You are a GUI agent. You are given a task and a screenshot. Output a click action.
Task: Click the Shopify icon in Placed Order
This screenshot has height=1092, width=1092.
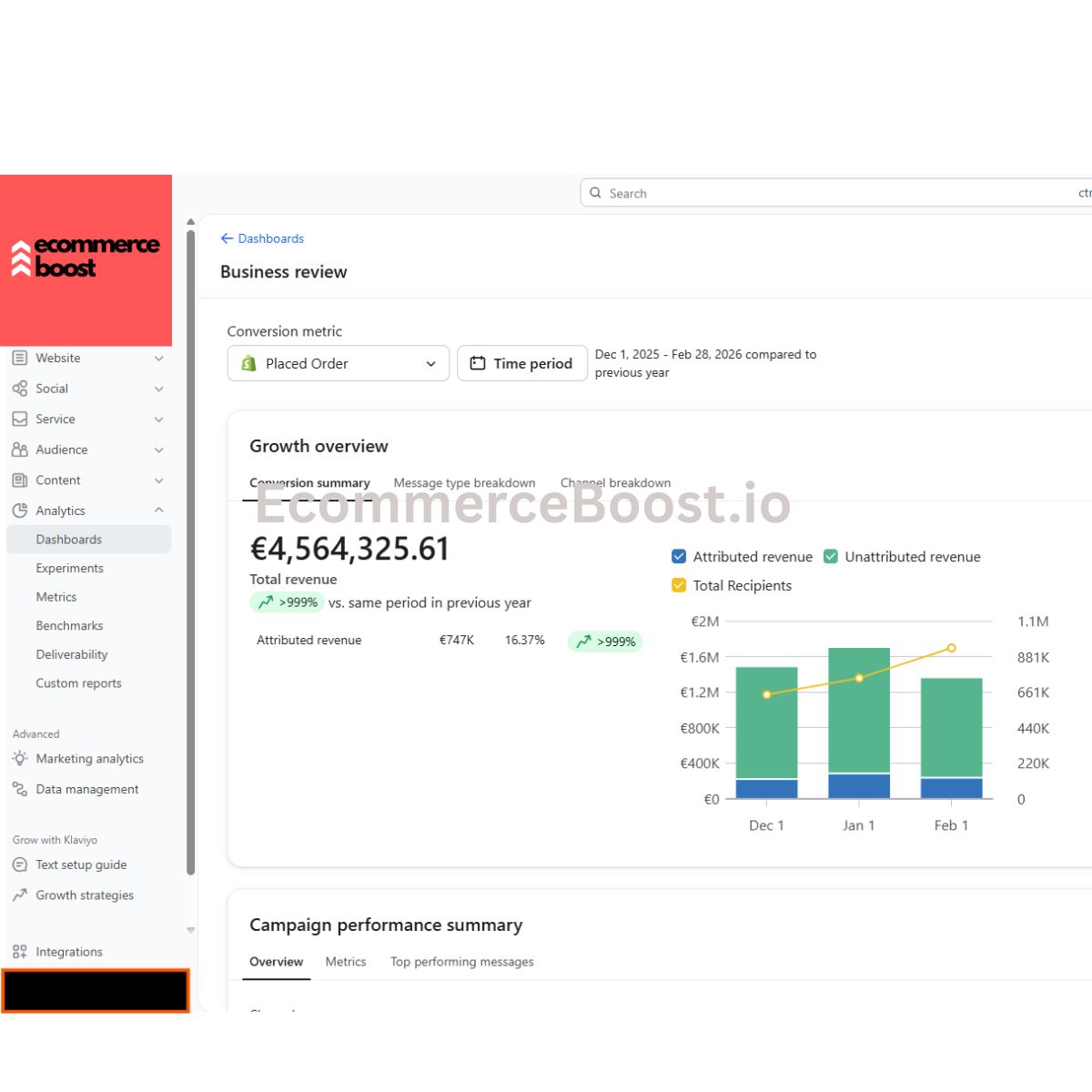[248, 363]
